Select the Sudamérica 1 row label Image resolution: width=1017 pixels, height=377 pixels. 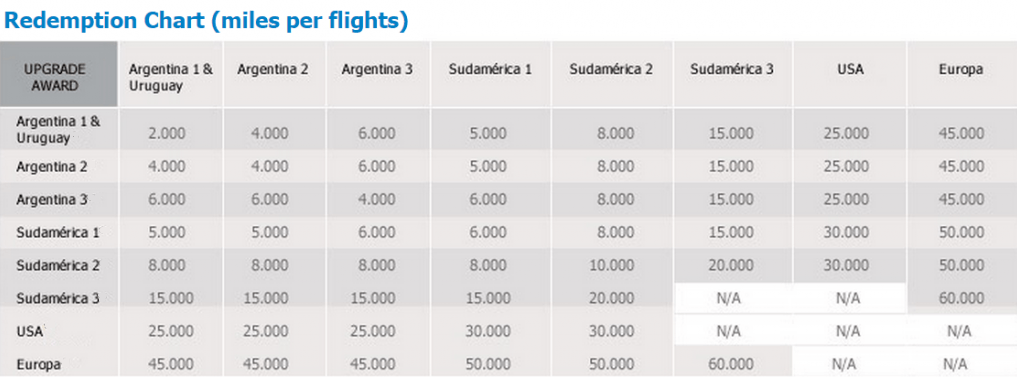pos(58,232)
